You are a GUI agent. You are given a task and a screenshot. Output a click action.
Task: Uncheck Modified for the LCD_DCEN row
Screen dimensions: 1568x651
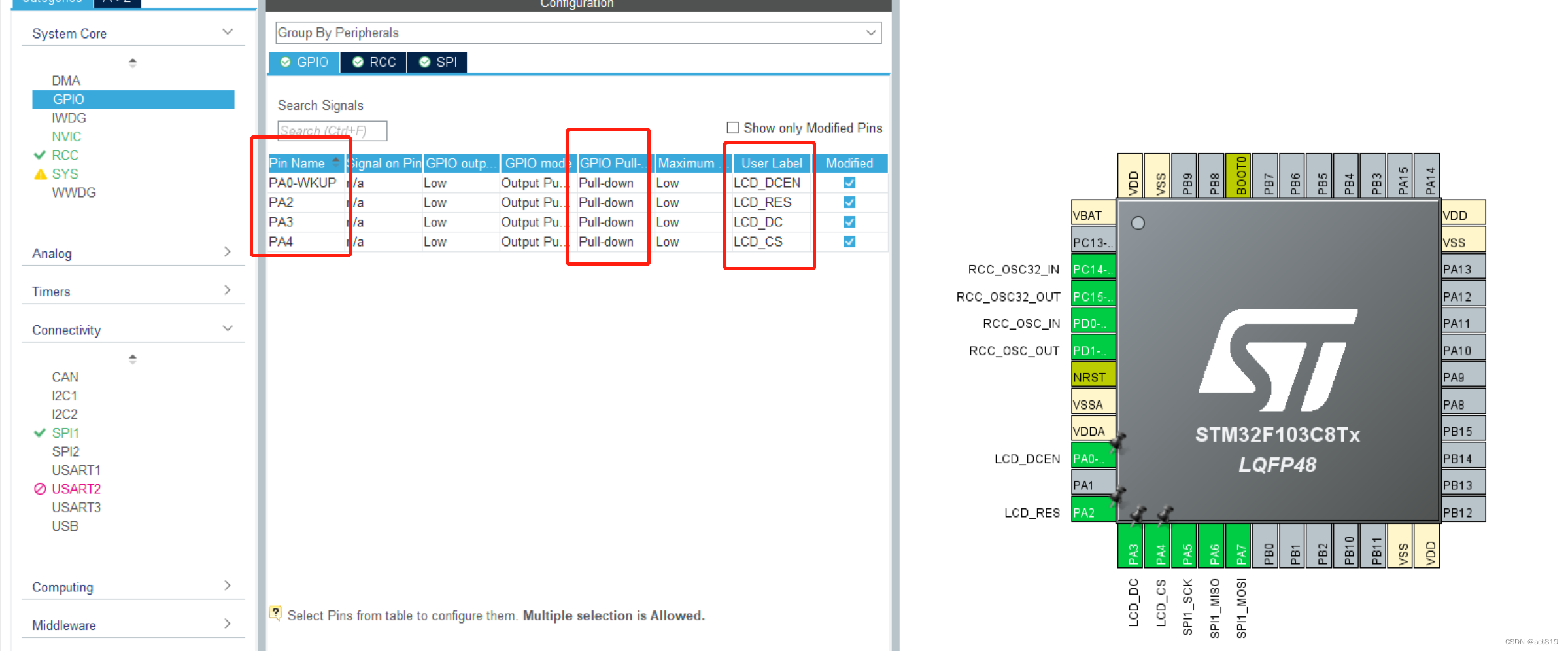(x=849, y=183)
